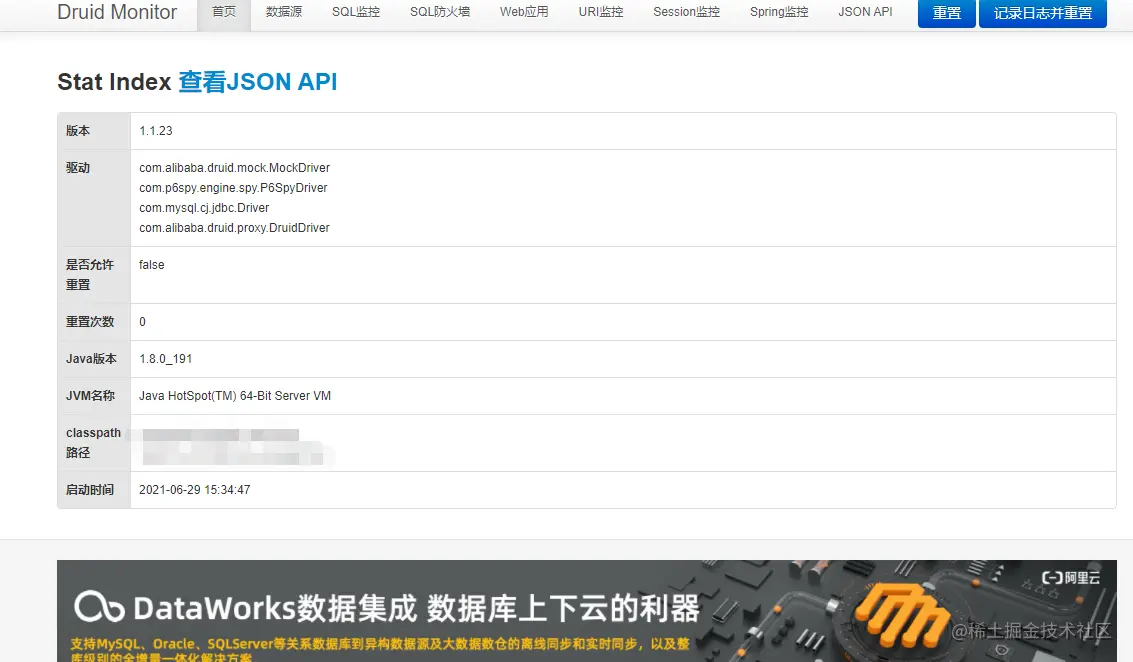1133x662 pixels.
Task: Click the Druid Monitor brand title
Action: pyautogui.click(x=117, y=12)
